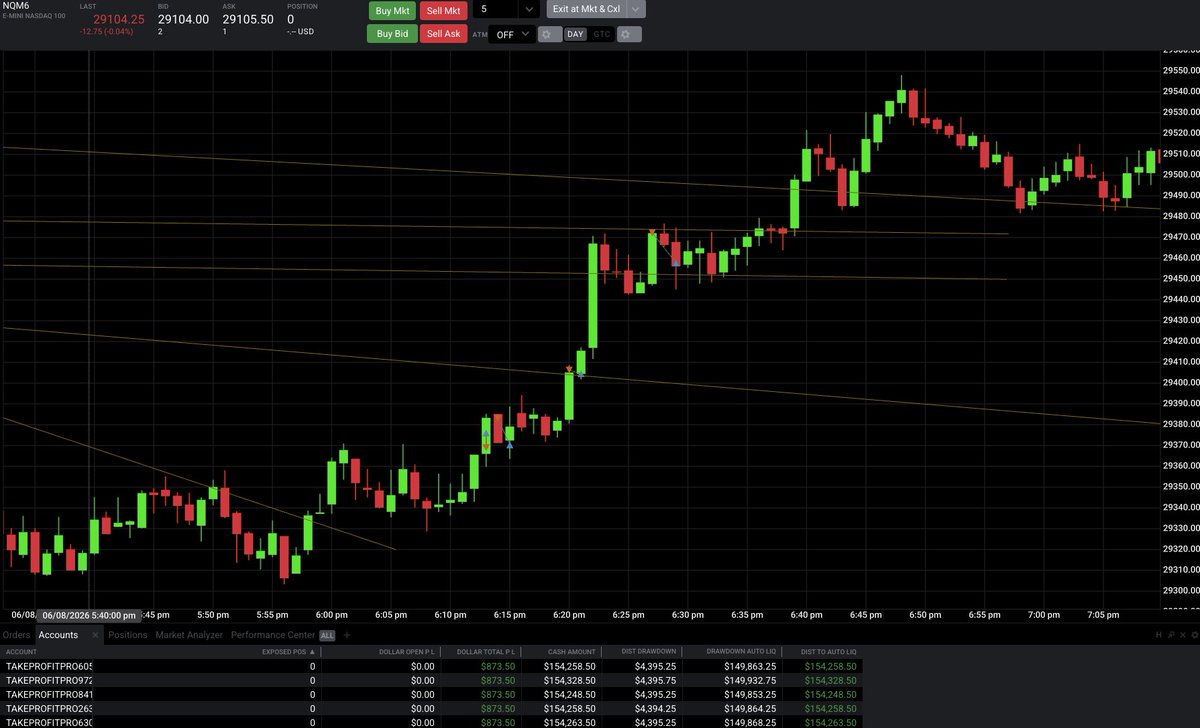The height and width of the screenshot is (728, 1200).
Task: Select GTC time-in-force
Action: (x=601, y=34)
